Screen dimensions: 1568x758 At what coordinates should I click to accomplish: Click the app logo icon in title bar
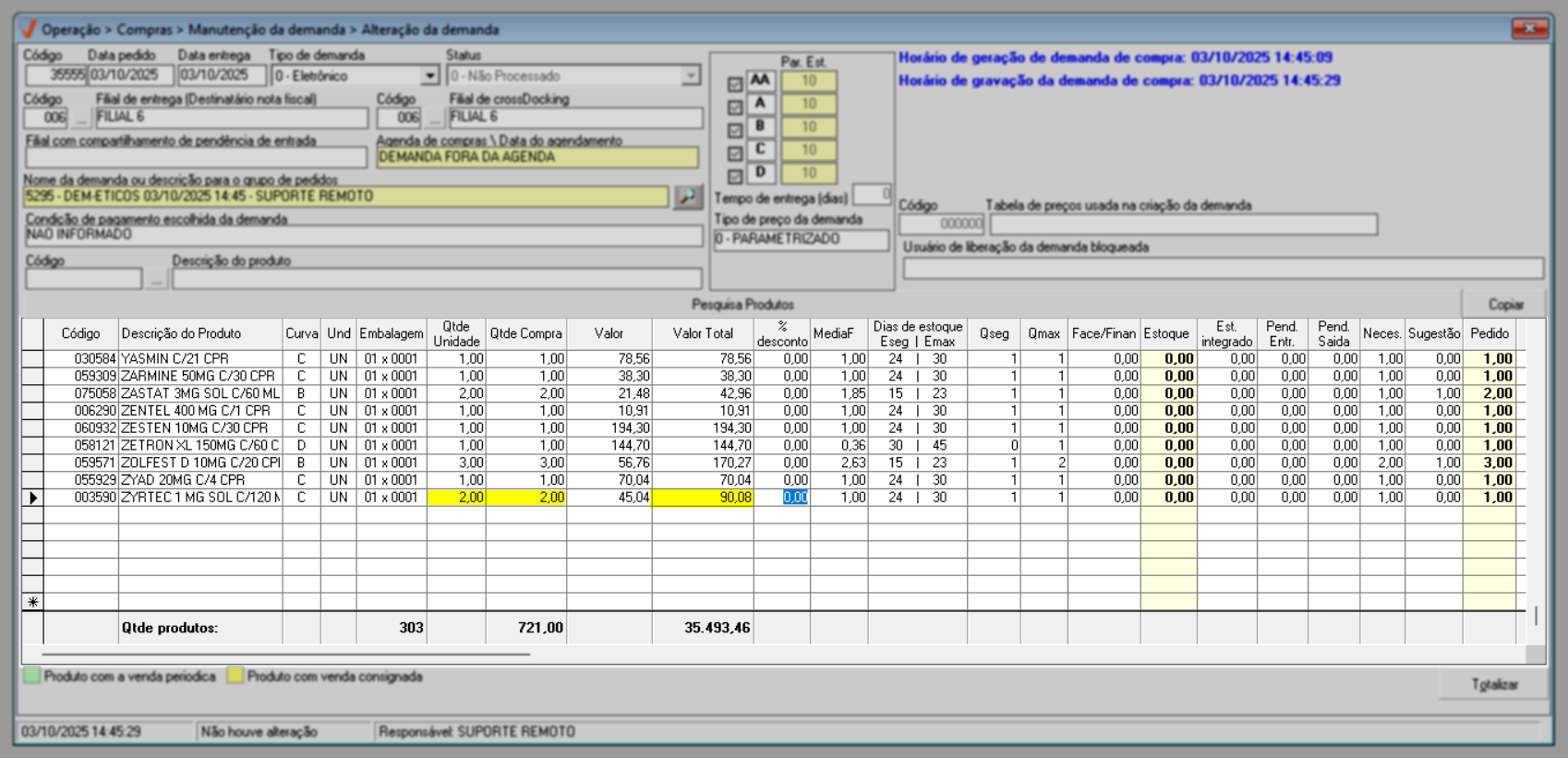(29, 30)
